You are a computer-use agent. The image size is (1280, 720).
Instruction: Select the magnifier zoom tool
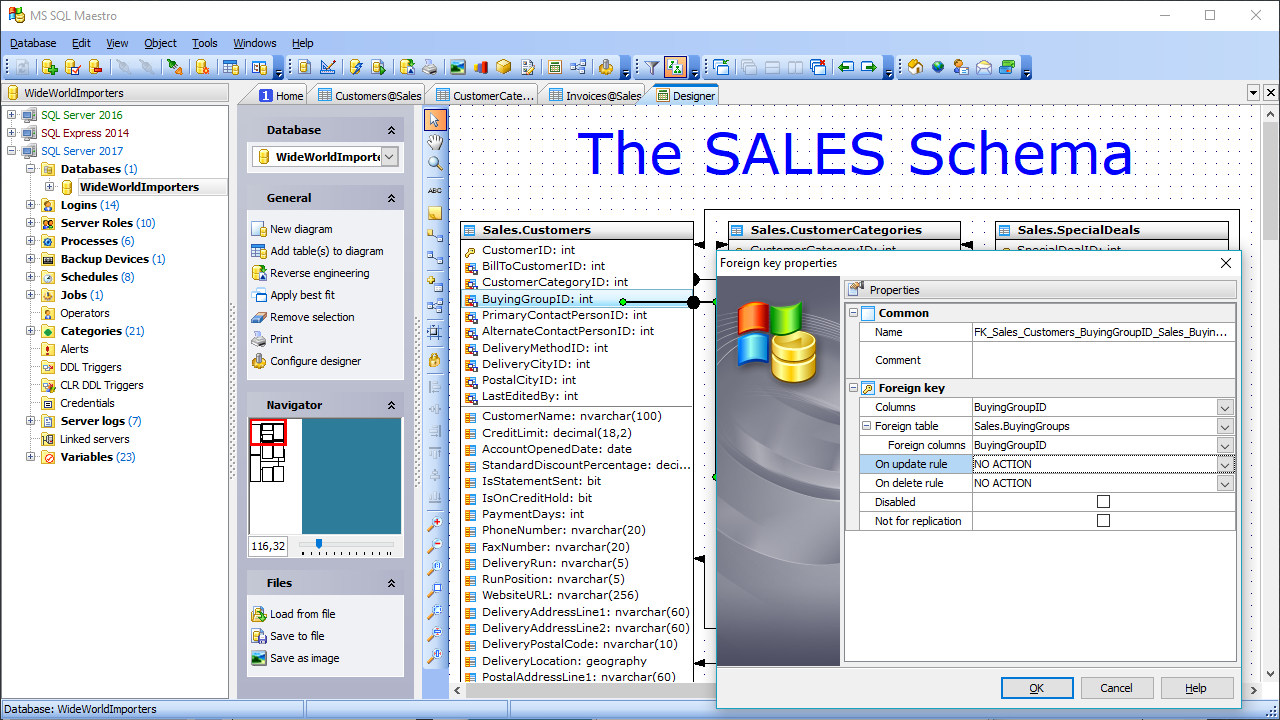click(x=435, y=164)
